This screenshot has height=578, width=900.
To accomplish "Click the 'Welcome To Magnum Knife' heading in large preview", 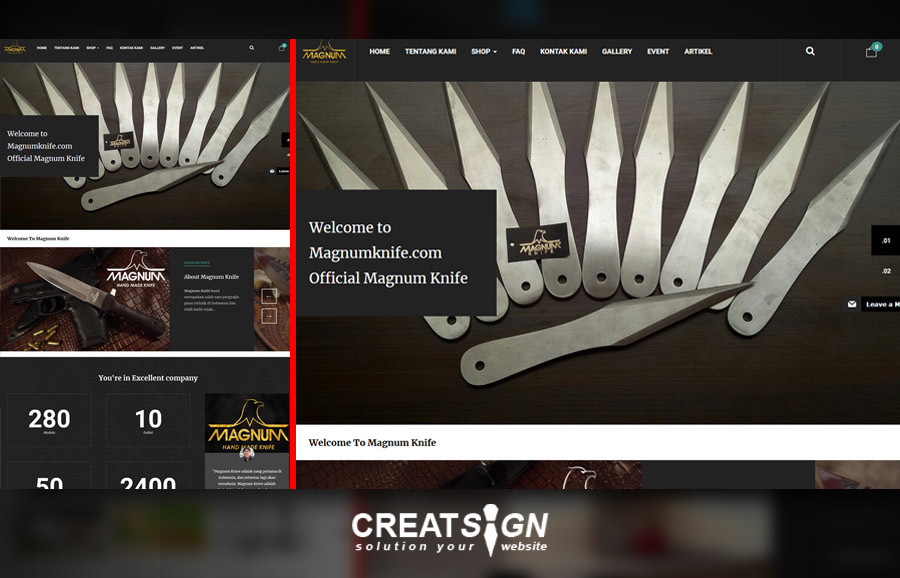I will point(372,443).
